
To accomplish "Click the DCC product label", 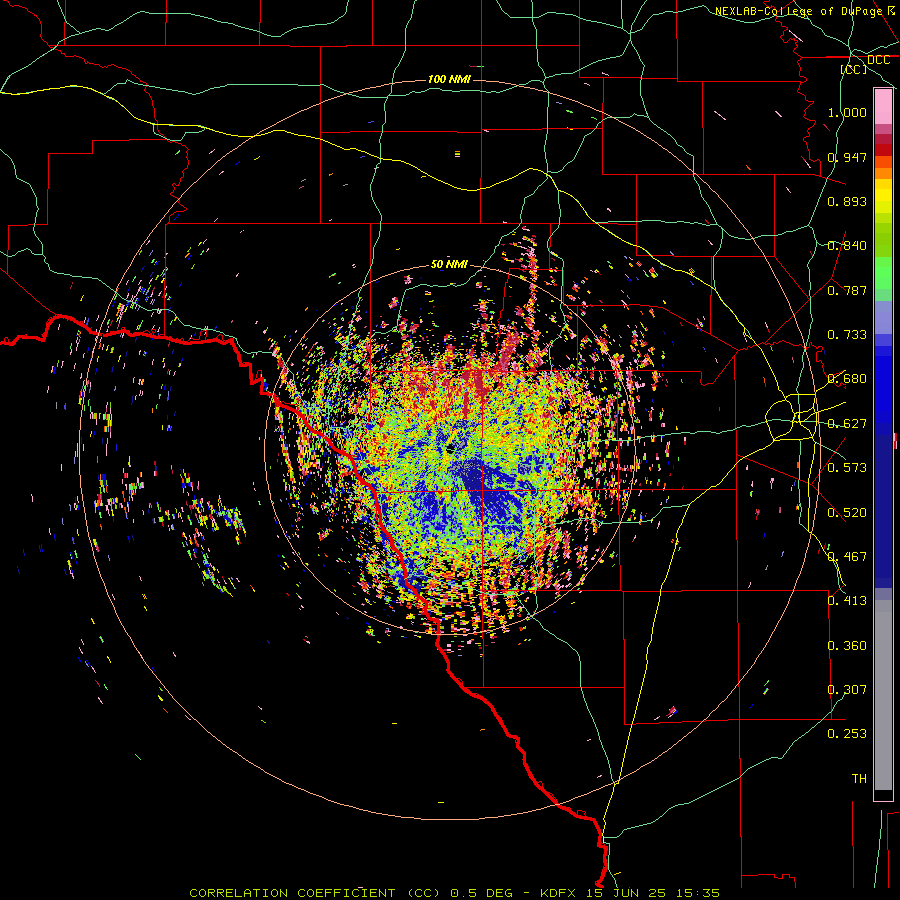I will coord(878,60).
